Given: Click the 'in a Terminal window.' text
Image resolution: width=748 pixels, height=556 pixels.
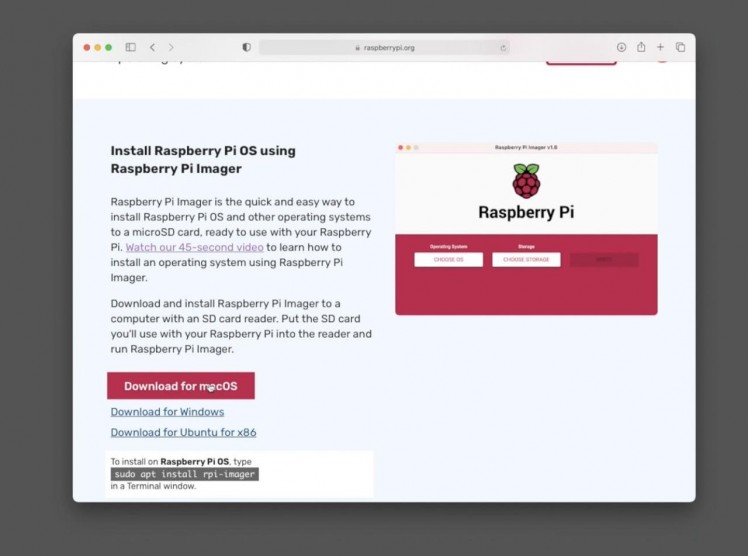Looking at the screenshot, I should pyautogui.click(x=153, y=486).
